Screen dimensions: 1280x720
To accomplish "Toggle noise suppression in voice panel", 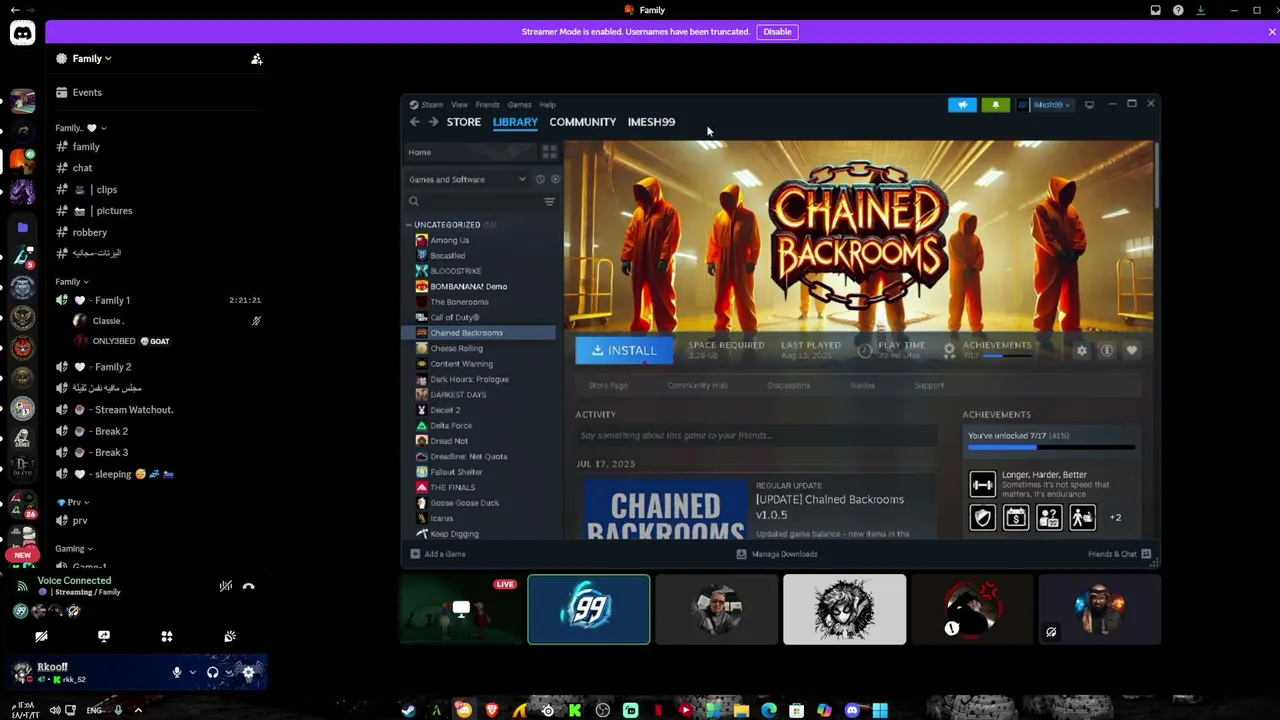I will 226,586.
